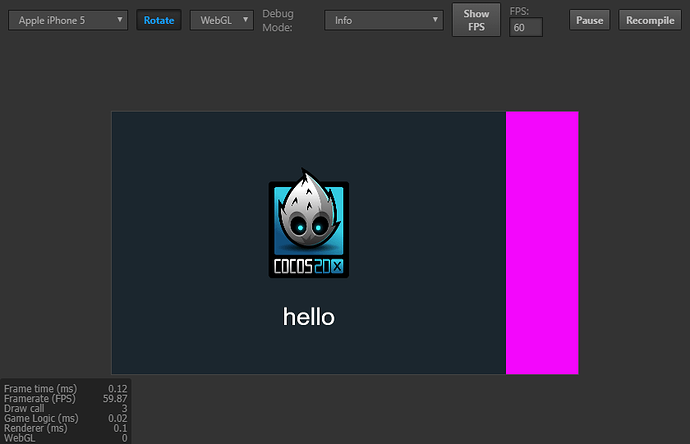
Task: Click the Recompile button
Action: [x=650, y=20]
